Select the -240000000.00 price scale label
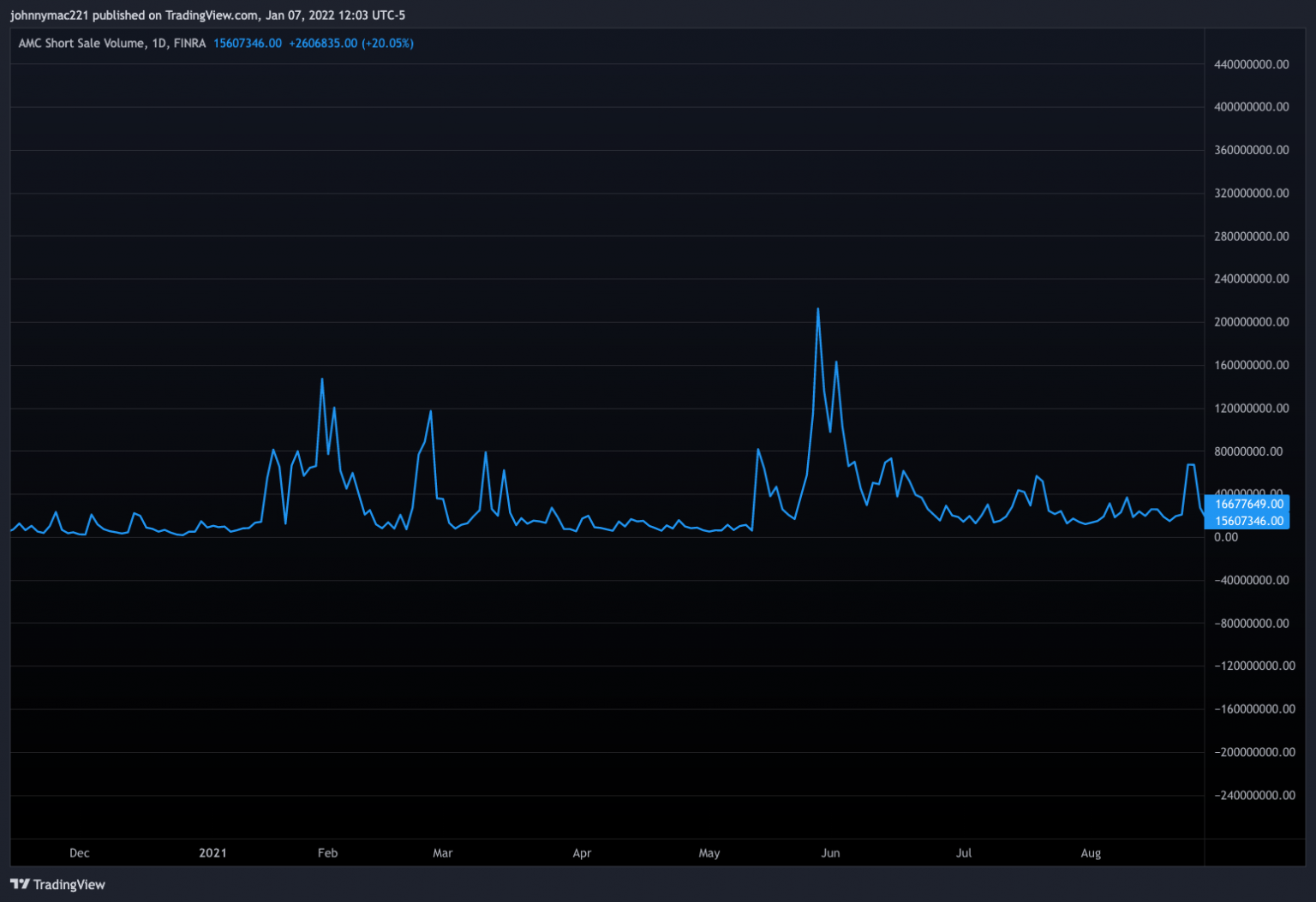Image resolution: width=1316 pixels, height=902 pixels. click(x=1254, y=795)
